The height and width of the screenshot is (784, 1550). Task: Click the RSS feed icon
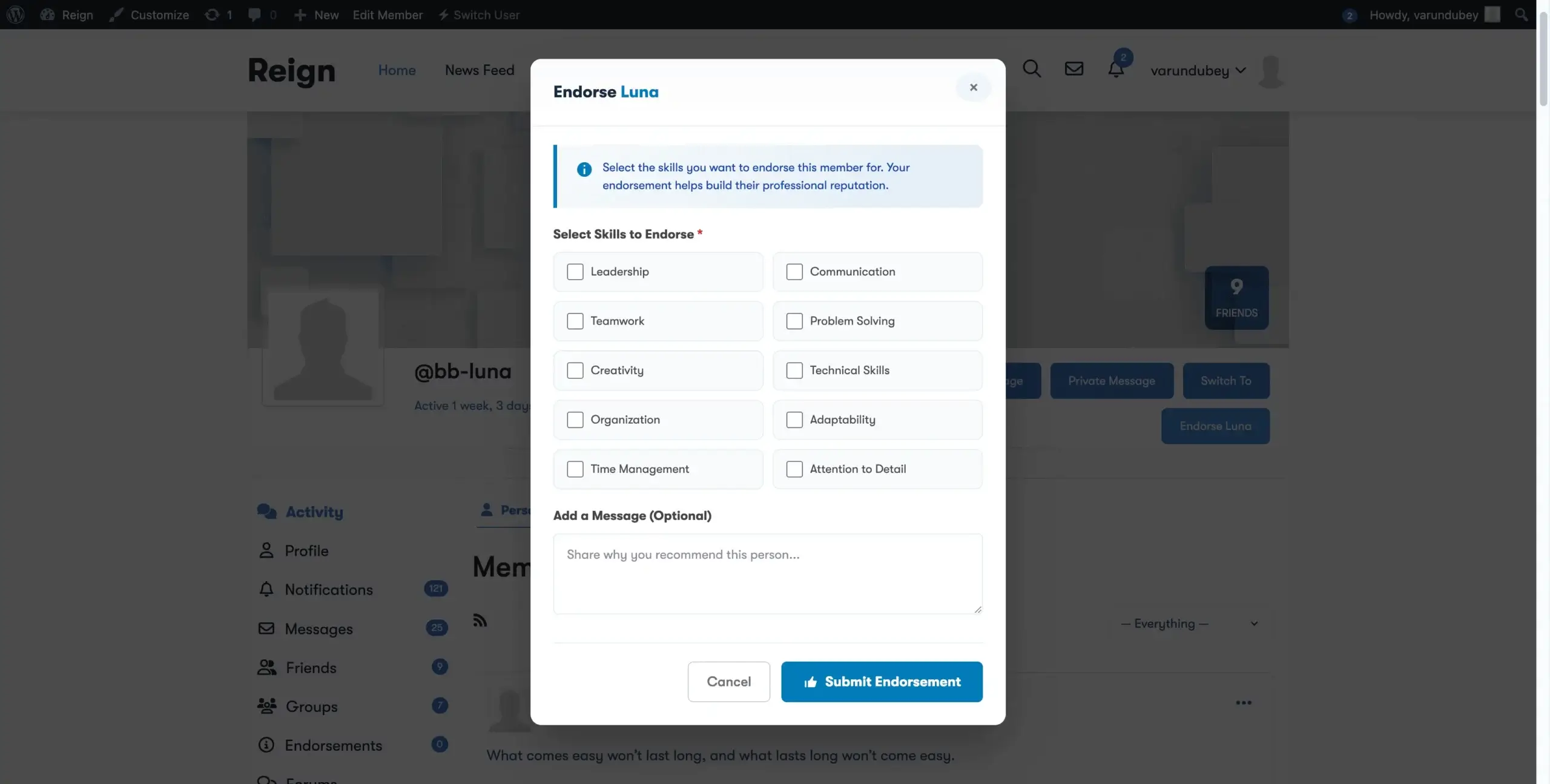coord(480,620)
